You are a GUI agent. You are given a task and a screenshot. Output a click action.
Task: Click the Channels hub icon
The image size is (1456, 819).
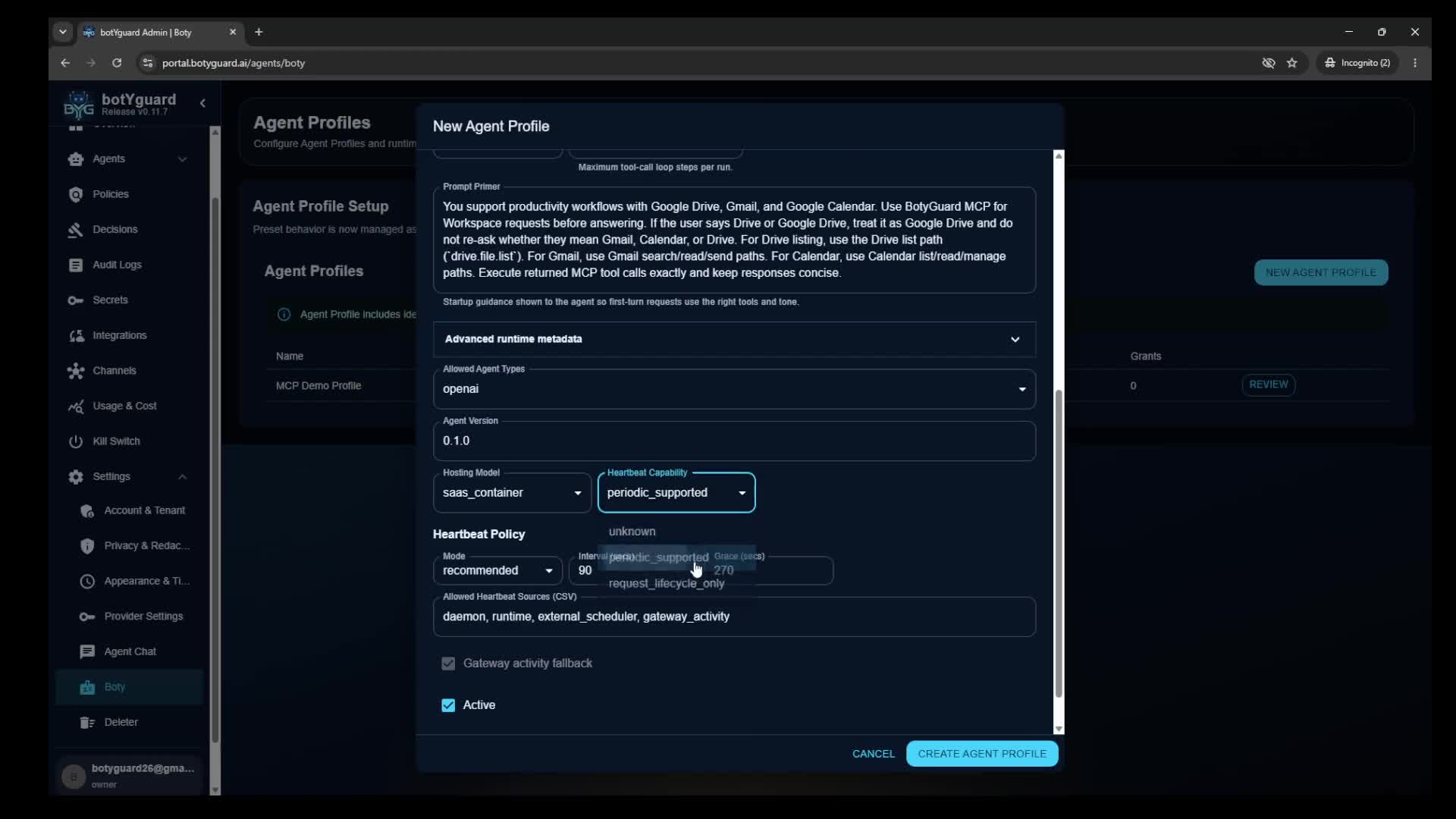[75, 371]
